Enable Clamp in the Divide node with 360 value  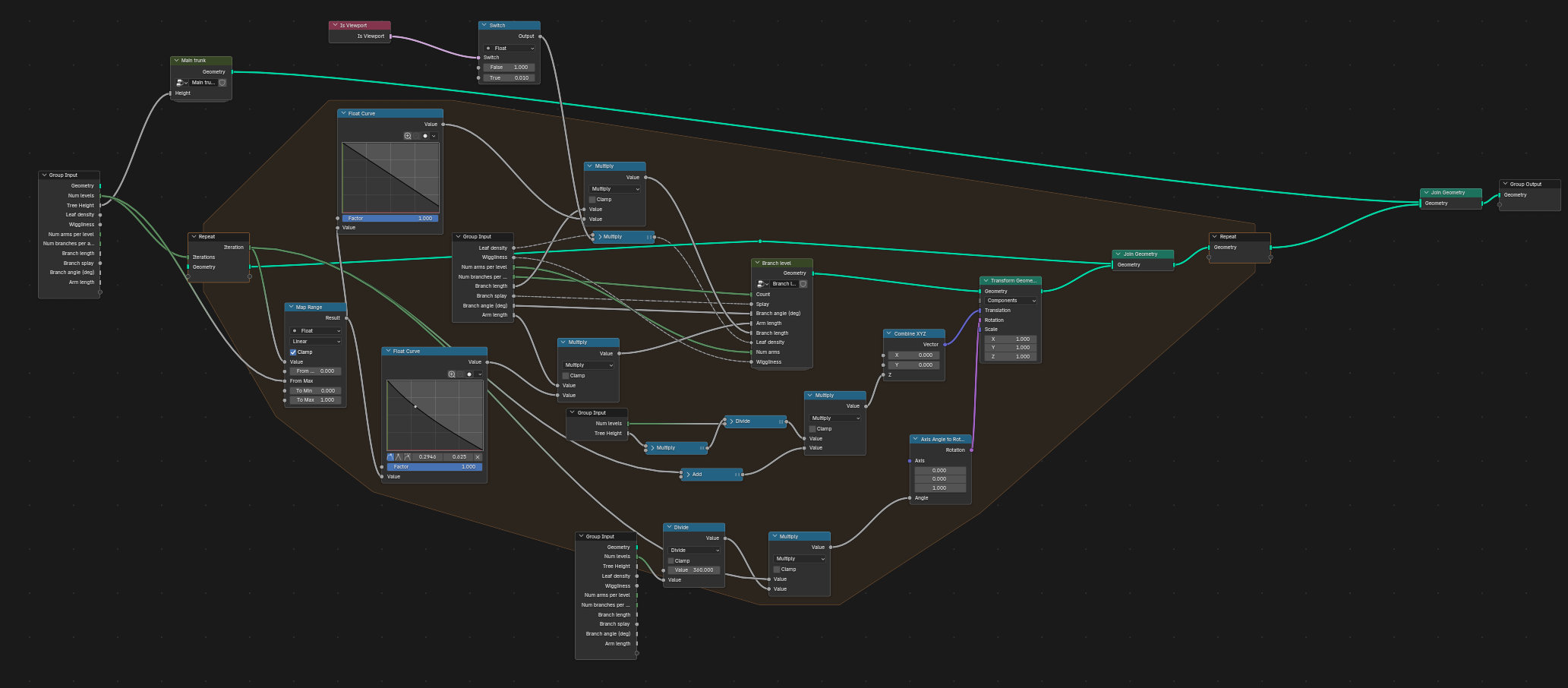tap(671, 561)
